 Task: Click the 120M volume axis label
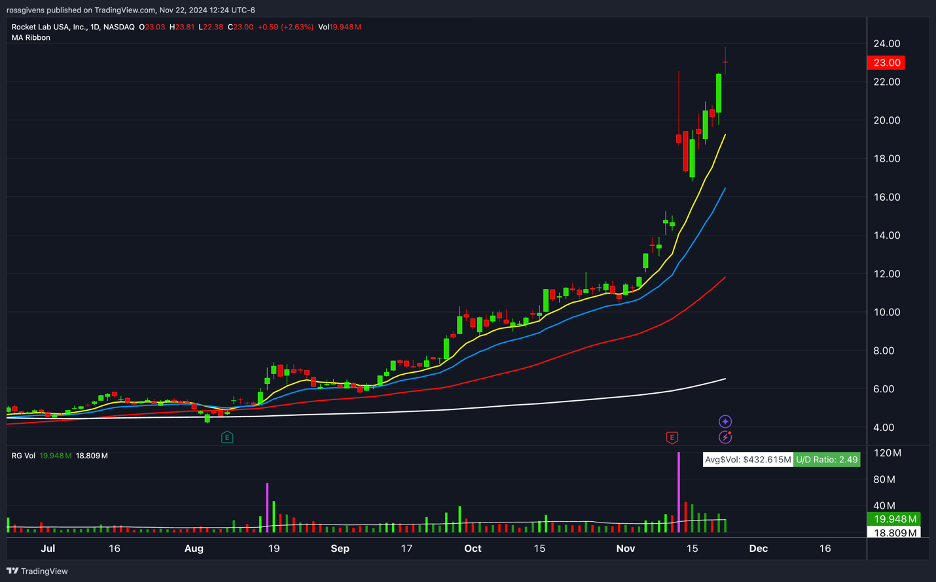click(x=887, y=453)
